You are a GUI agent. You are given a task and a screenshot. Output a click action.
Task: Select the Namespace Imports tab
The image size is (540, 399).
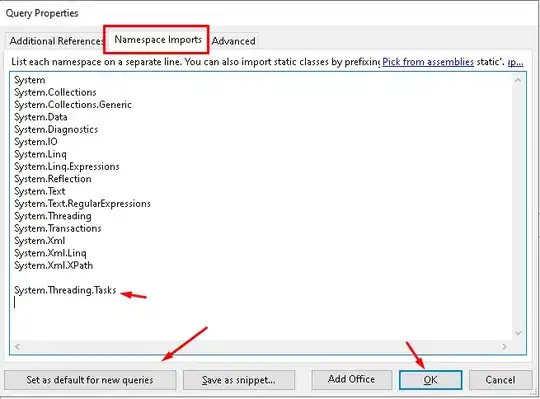tap(158, 40)
